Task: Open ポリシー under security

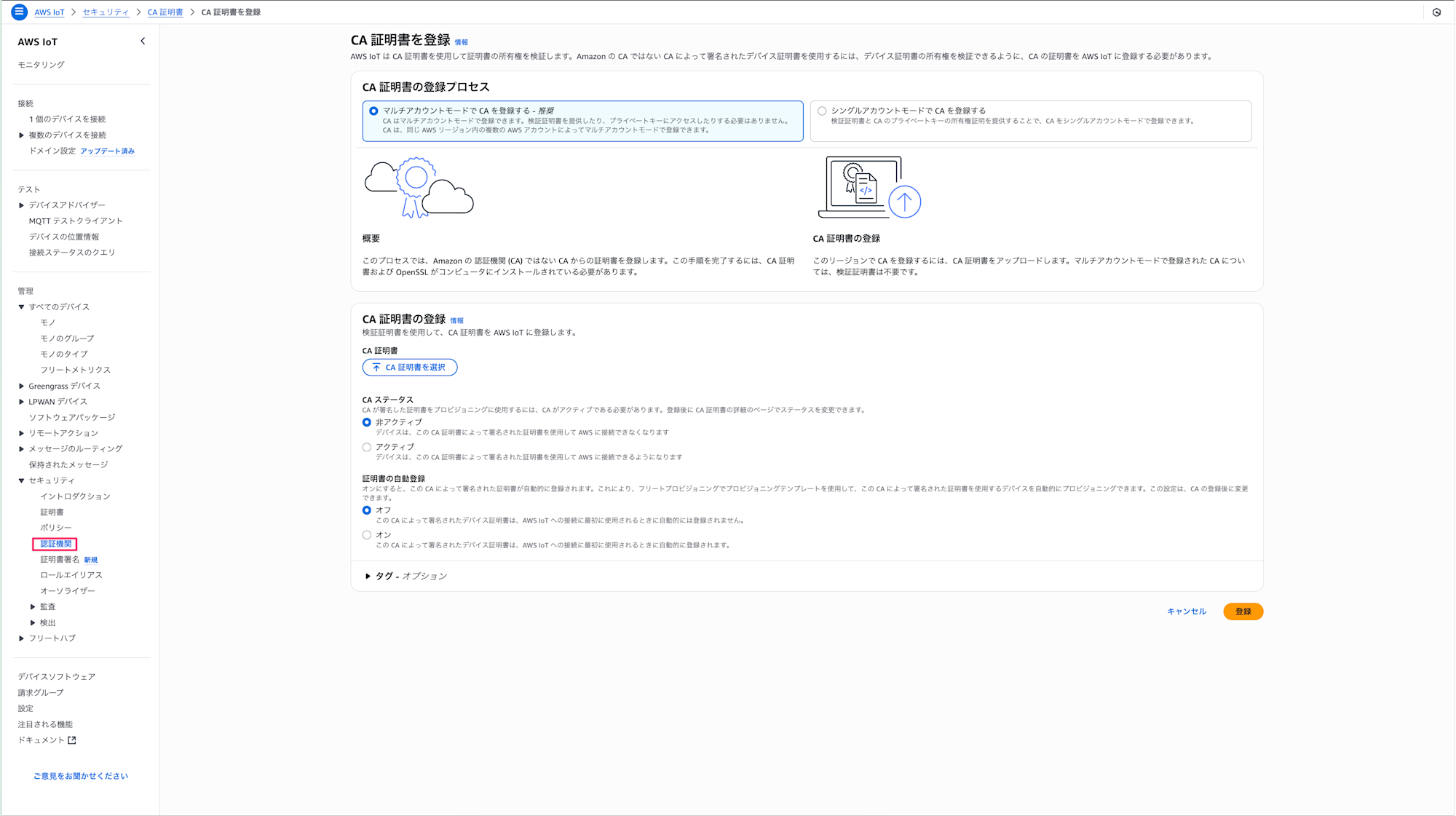Action: [x=56, y=528]
